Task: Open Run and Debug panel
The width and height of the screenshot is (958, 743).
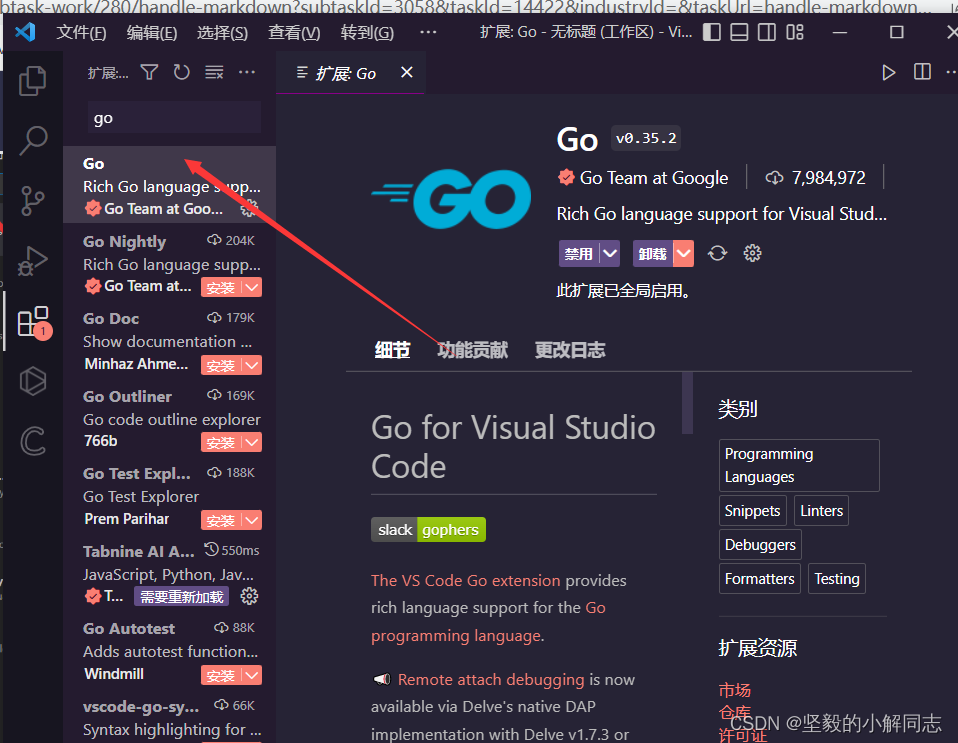Action: pos(32,261)
